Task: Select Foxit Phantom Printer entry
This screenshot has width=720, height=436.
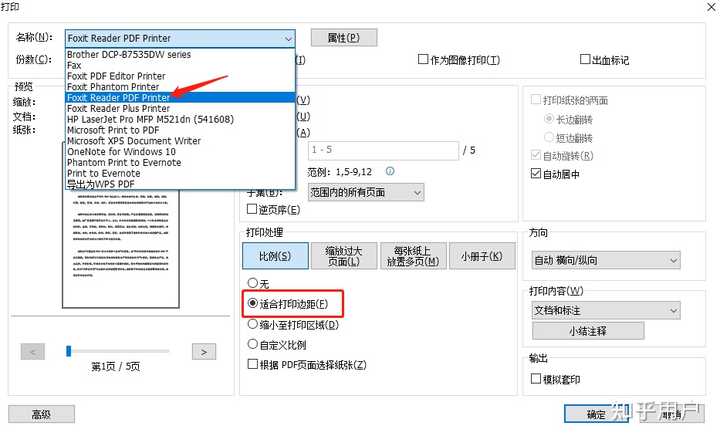Action: tap(180, 87)
